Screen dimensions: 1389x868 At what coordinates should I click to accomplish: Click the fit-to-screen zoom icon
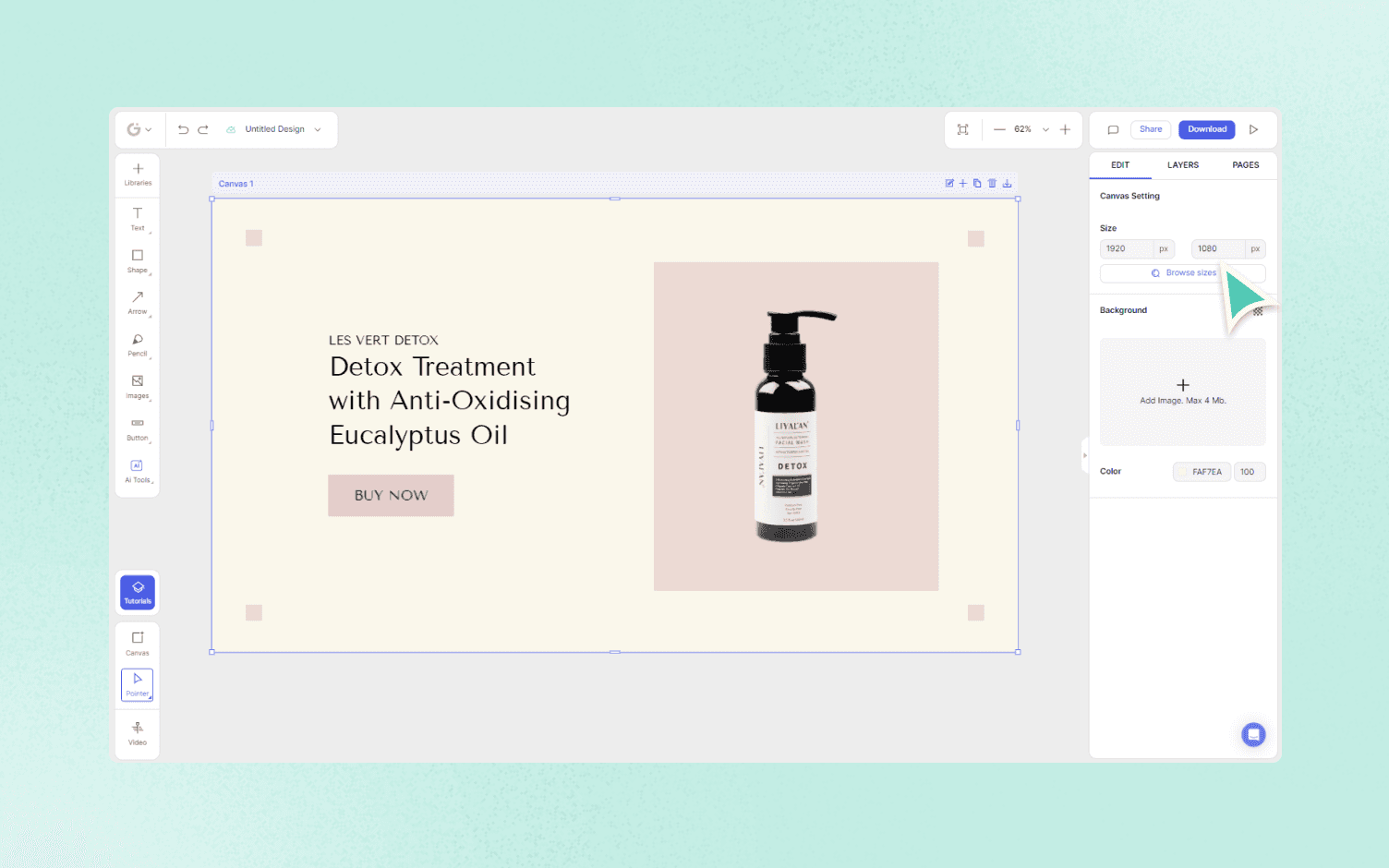(962, 129)
